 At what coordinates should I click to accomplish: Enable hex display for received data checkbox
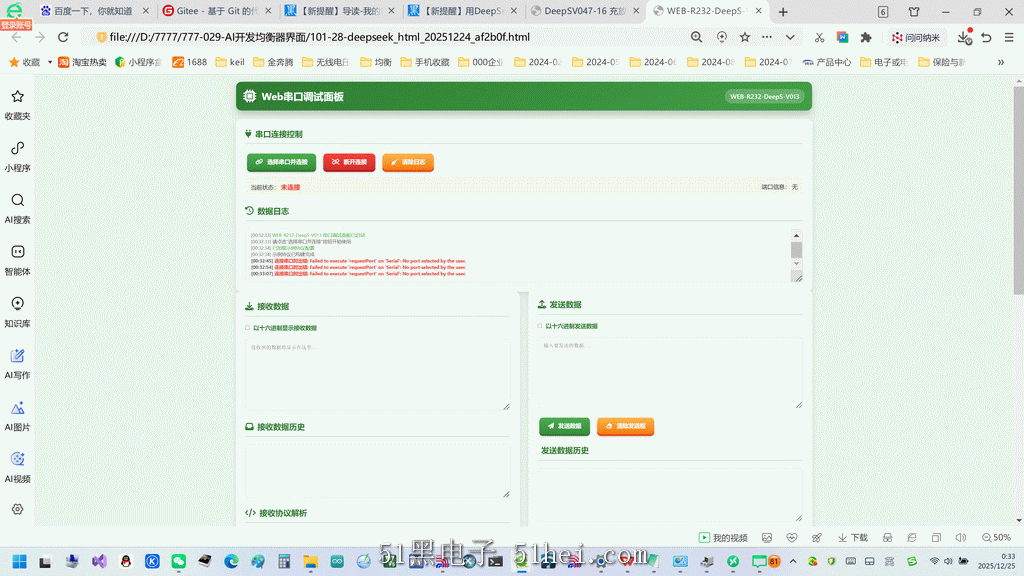point(248,328)
